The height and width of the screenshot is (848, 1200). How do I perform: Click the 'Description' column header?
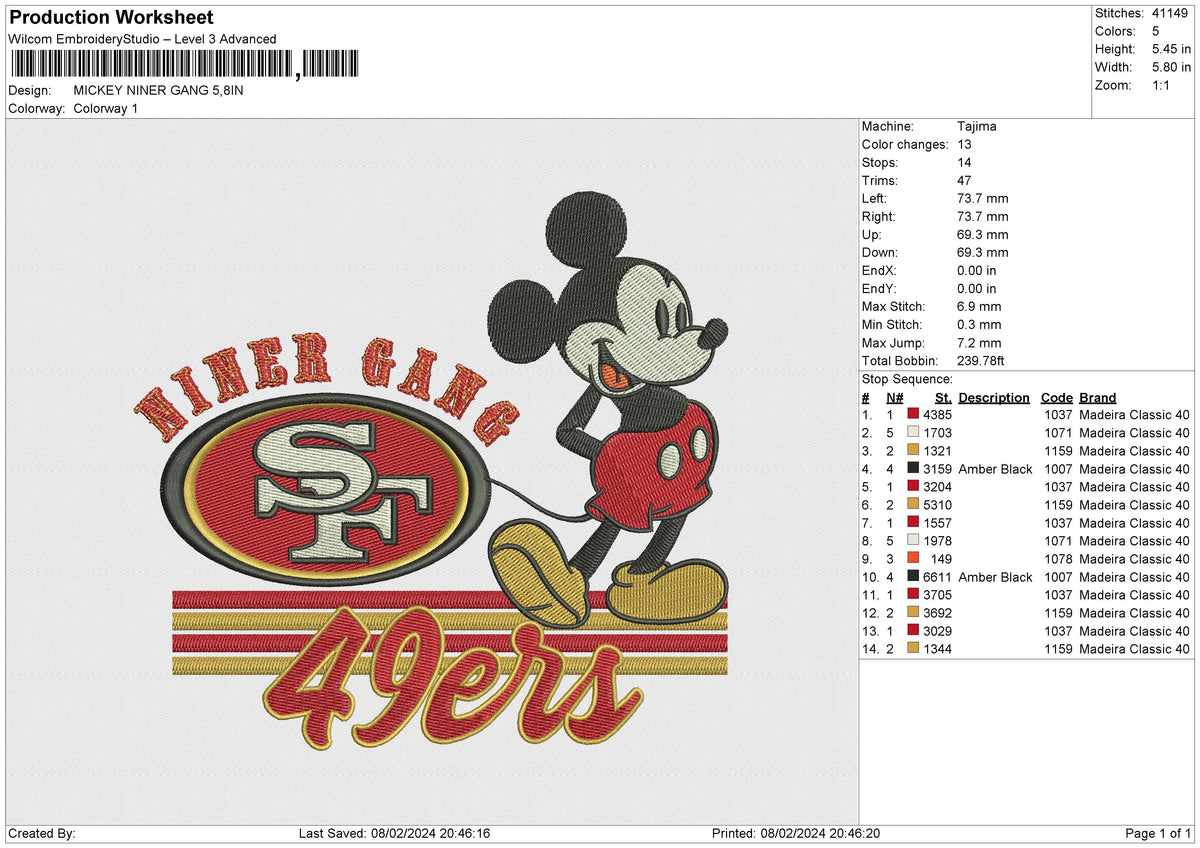click(993, 397)
